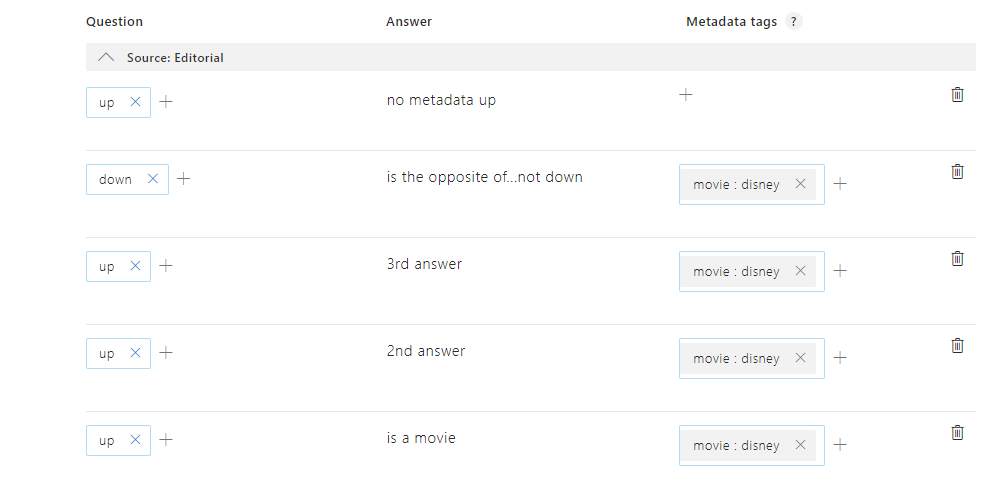Add metadata tag next to 'is a movie' tag

tap(840, 445)
